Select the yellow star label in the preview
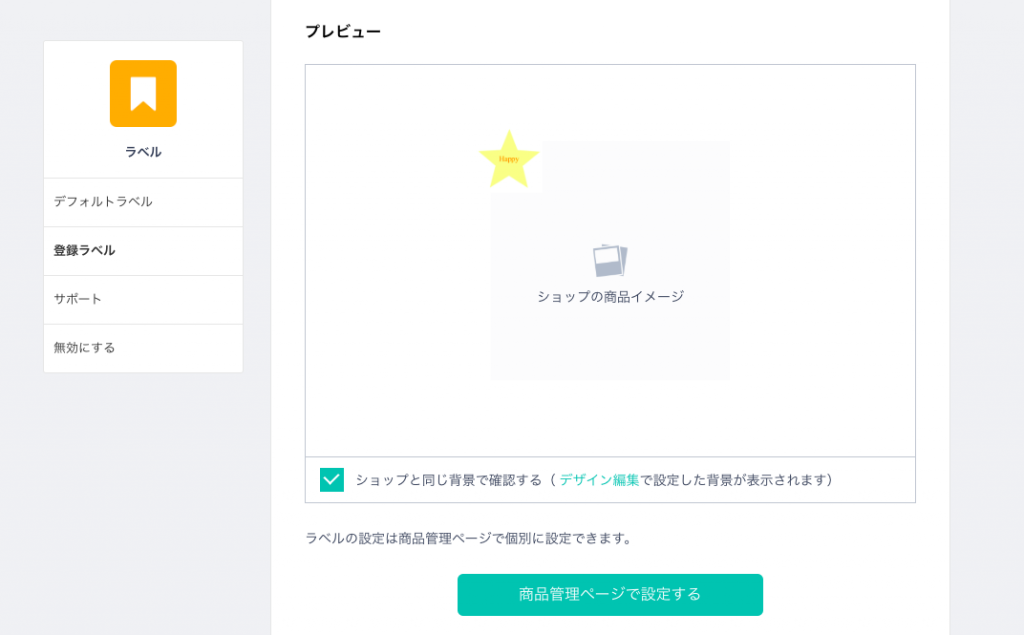The width and height of the screenshot is (1024, 635). pos(509,158)
